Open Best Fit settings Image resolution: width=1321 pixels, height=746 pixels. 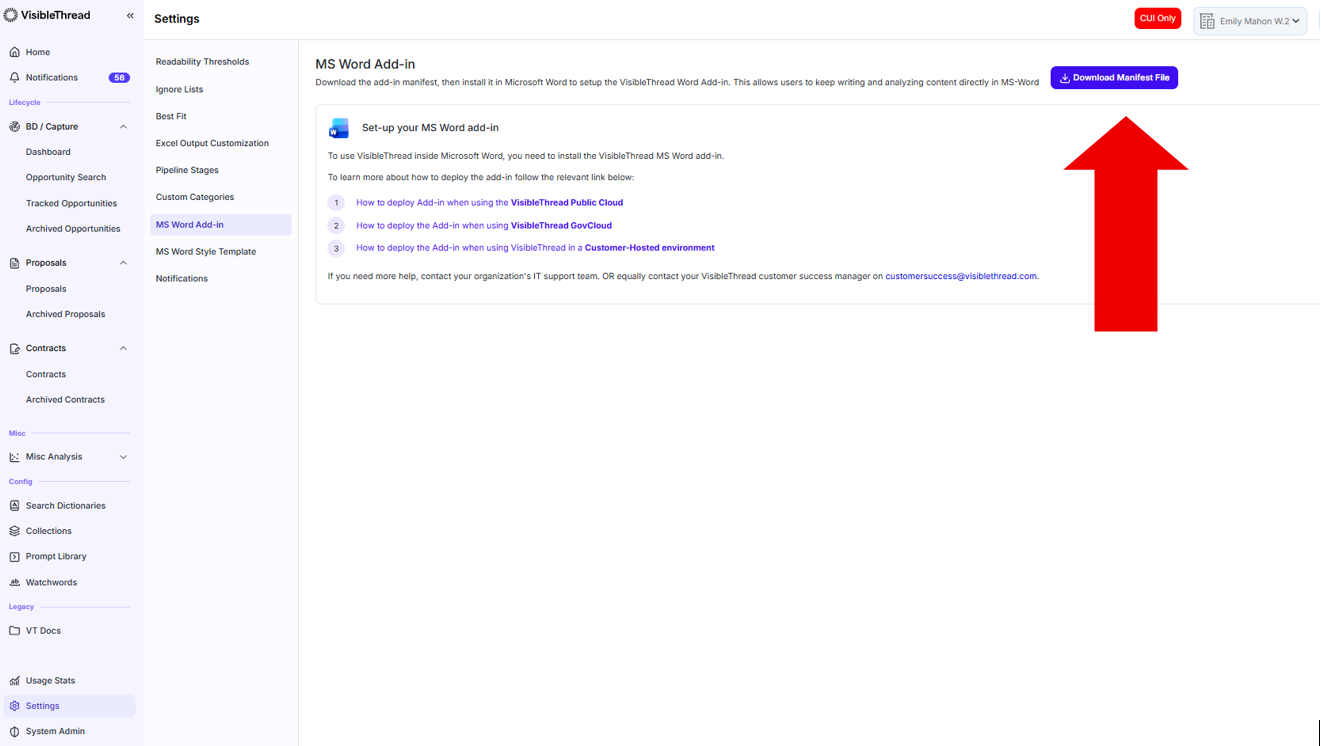[x=171, y=116]
